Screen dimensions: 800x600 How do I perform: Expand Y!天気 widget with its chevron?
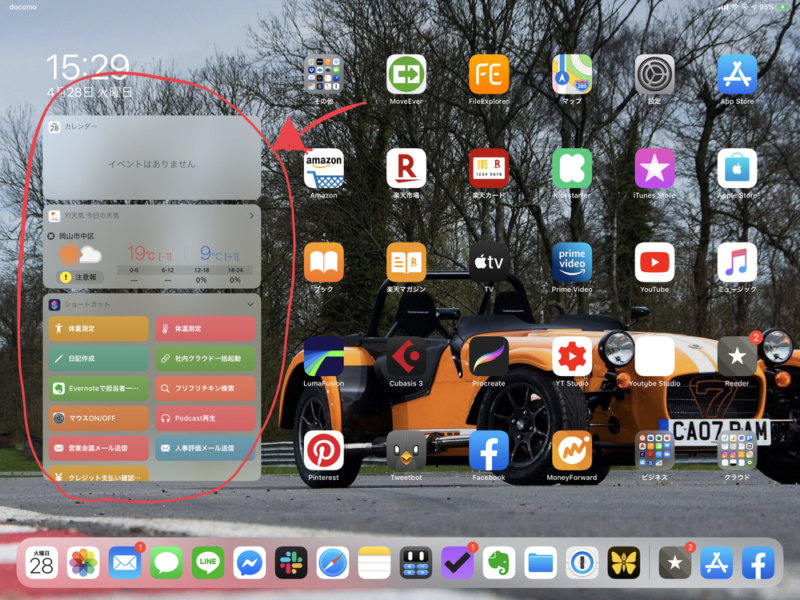coord(252,216)
